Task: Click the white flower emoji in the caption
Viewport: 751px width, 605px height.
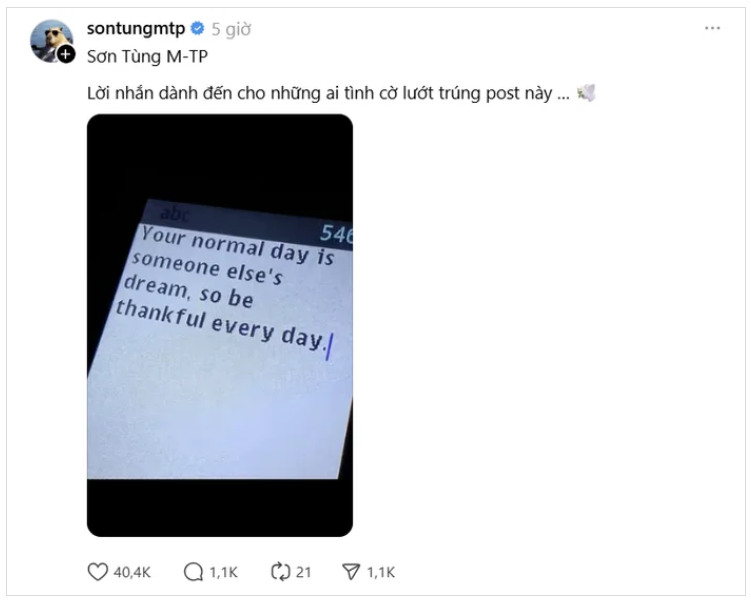Action: (x=586, y=92)
